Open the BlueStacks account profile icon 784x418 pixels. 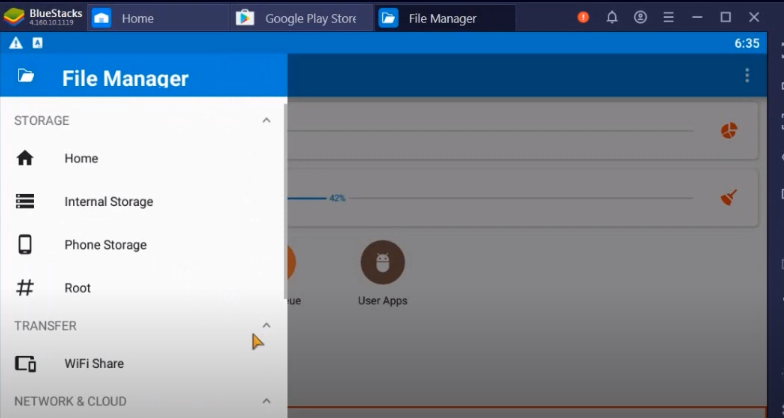(640, 18)
